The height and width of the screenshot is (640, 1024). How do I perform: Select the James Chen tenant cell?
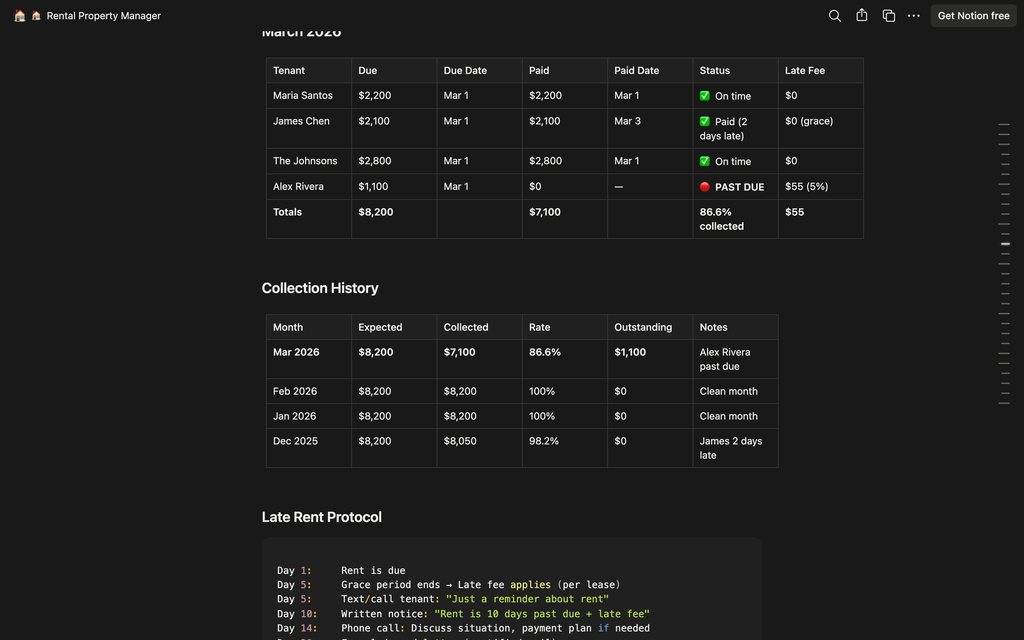308,128
